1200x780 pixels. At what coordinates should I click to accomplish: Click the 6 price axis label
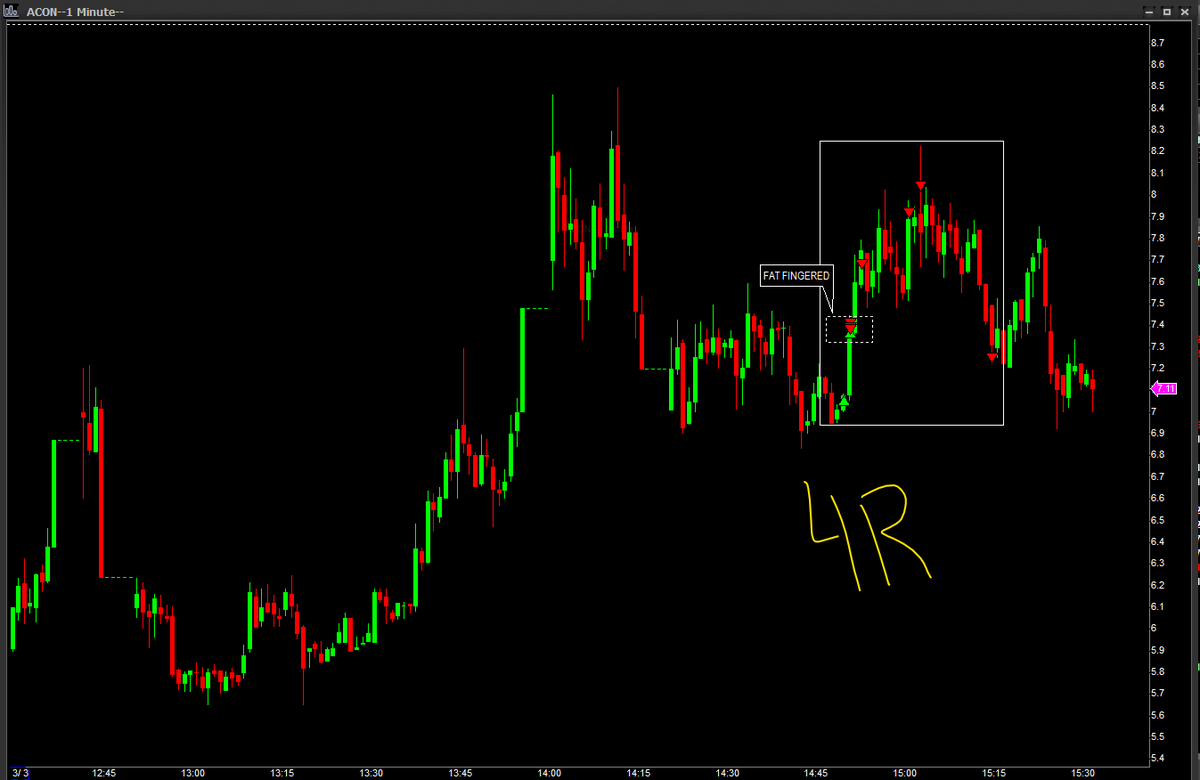coord(1153,628)
